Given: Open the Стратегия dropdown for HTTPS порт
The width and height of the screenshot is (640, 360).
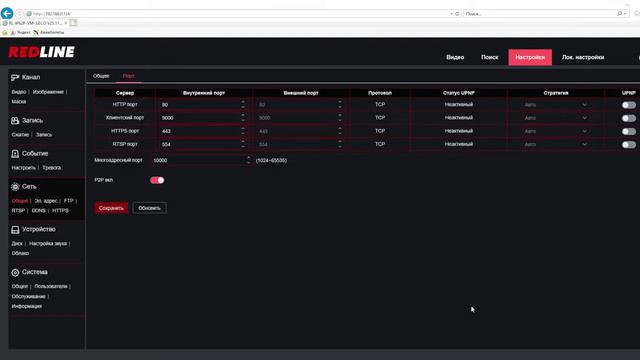Looking at the screenshot, I should point(556,131).
